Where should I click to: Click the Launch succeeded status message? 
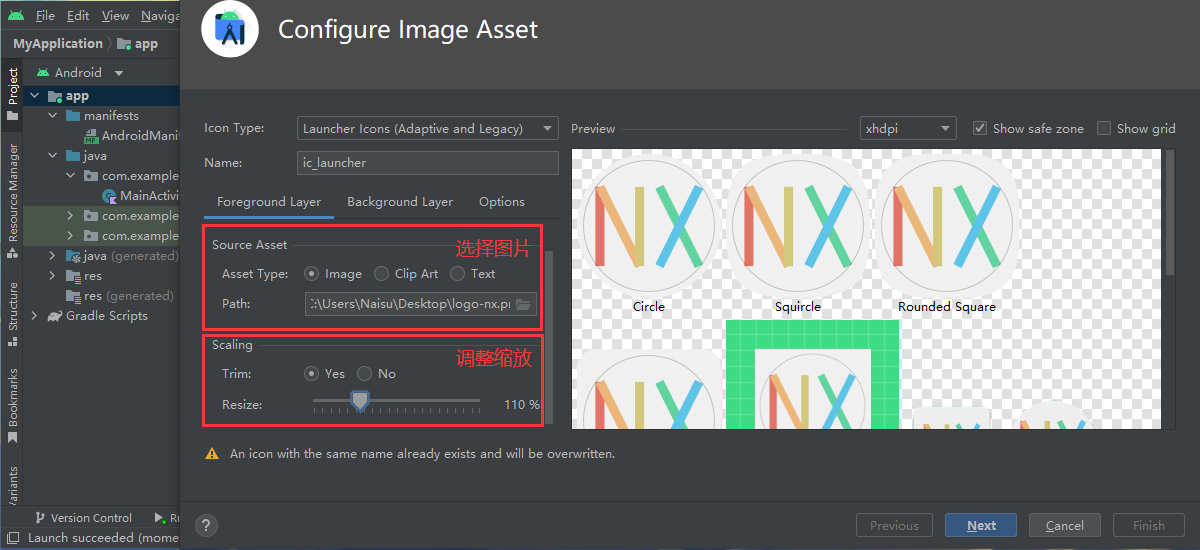103,538
